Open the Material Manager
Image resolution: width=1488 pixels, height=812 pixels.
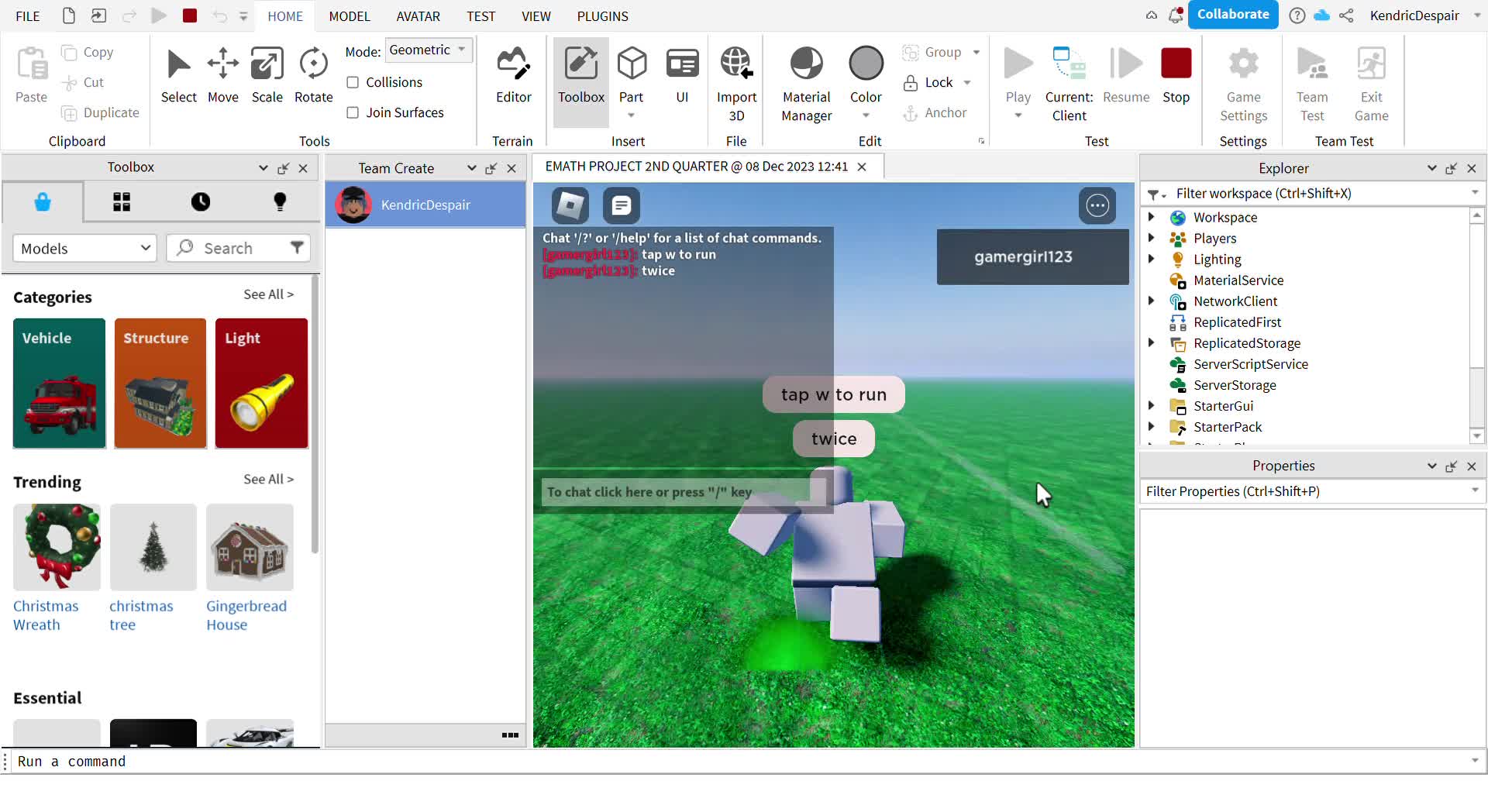pyautogui.click(x=806, y=75)
